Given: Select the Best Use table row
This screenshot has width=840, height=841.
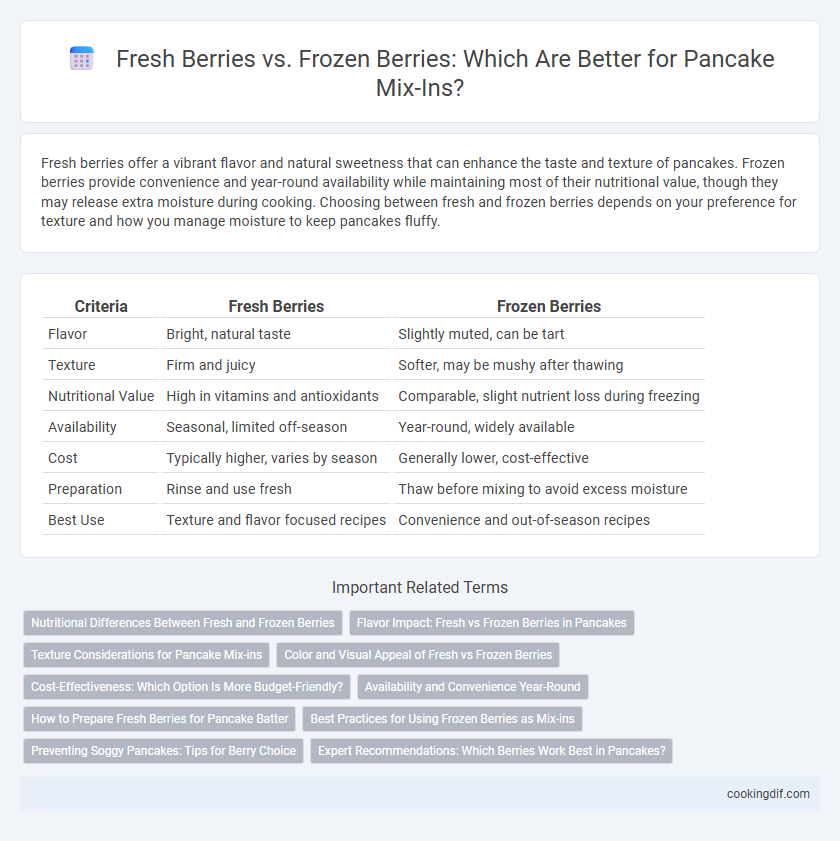Looking at the screenshot, I should click(373, 520).
